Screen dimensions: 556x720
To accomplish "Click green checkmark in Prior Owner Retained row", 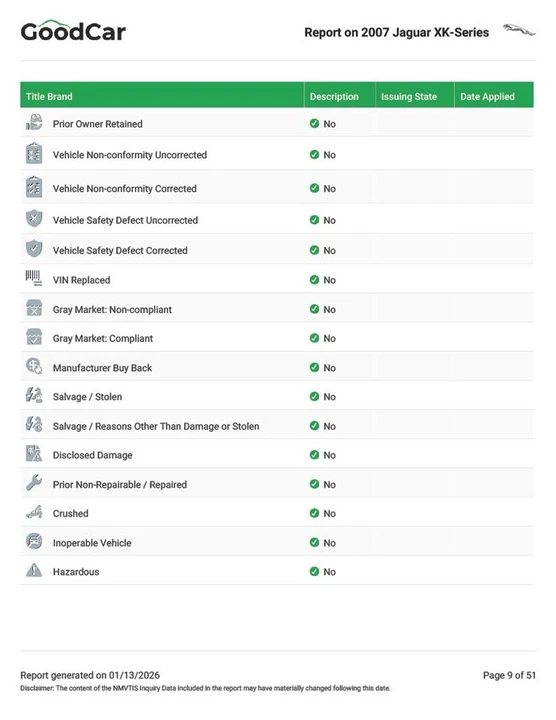I will (x=315, y=124).
